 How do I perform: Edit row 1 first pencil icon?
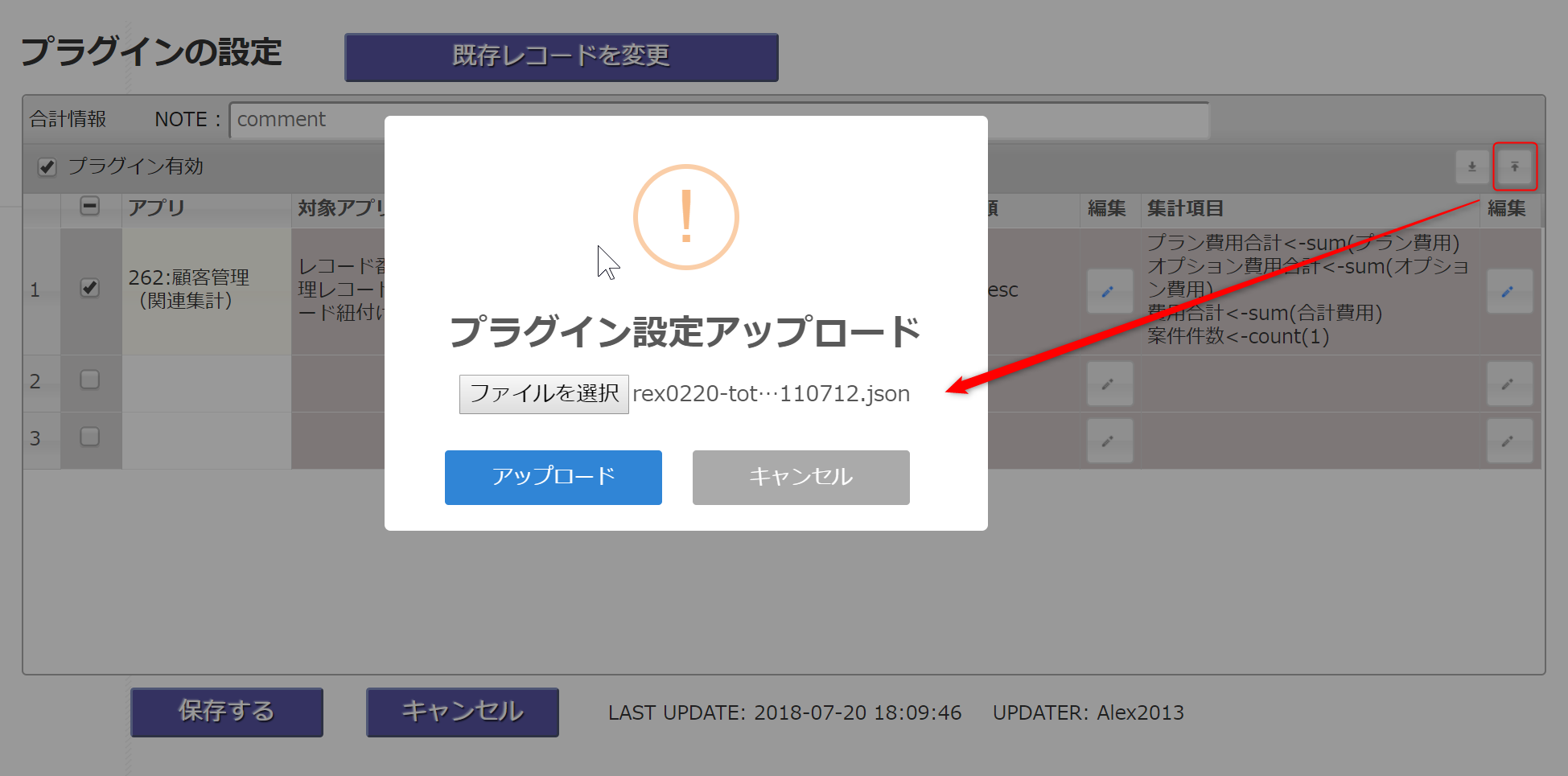pyautogui.click(x=1109, y=291)
